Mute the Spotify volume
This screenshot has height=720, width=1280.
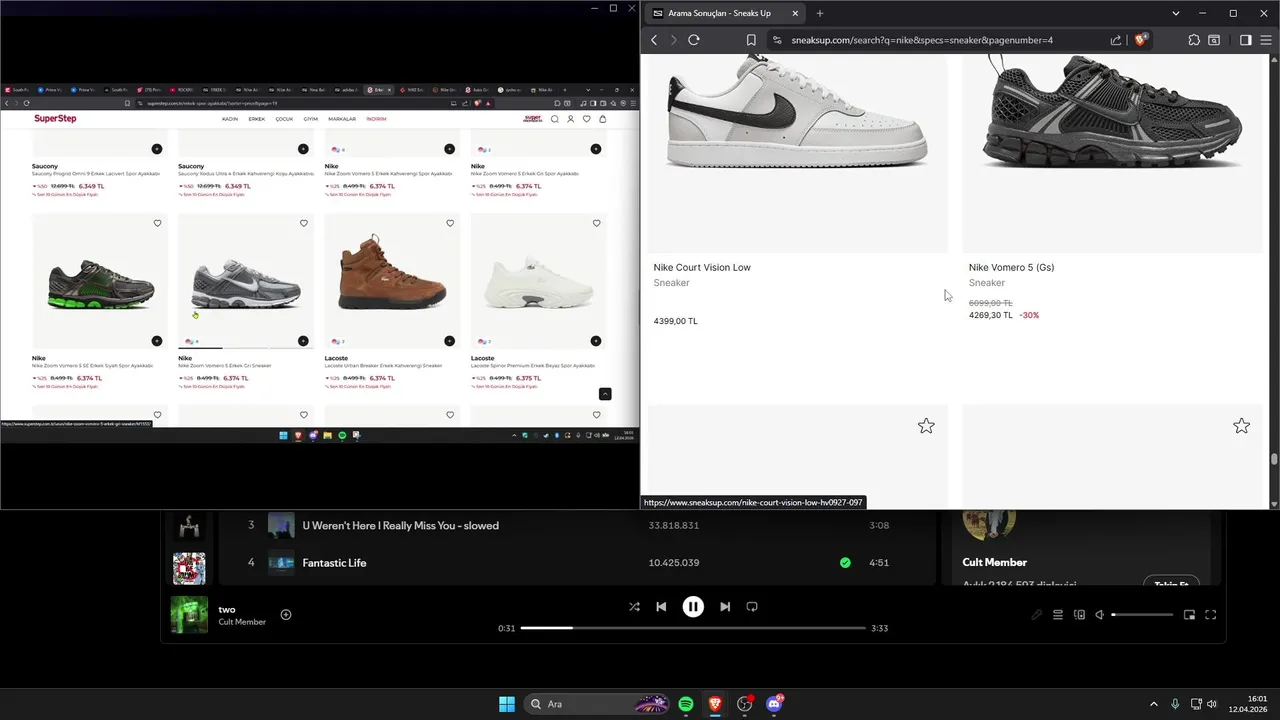[1099, 615]
